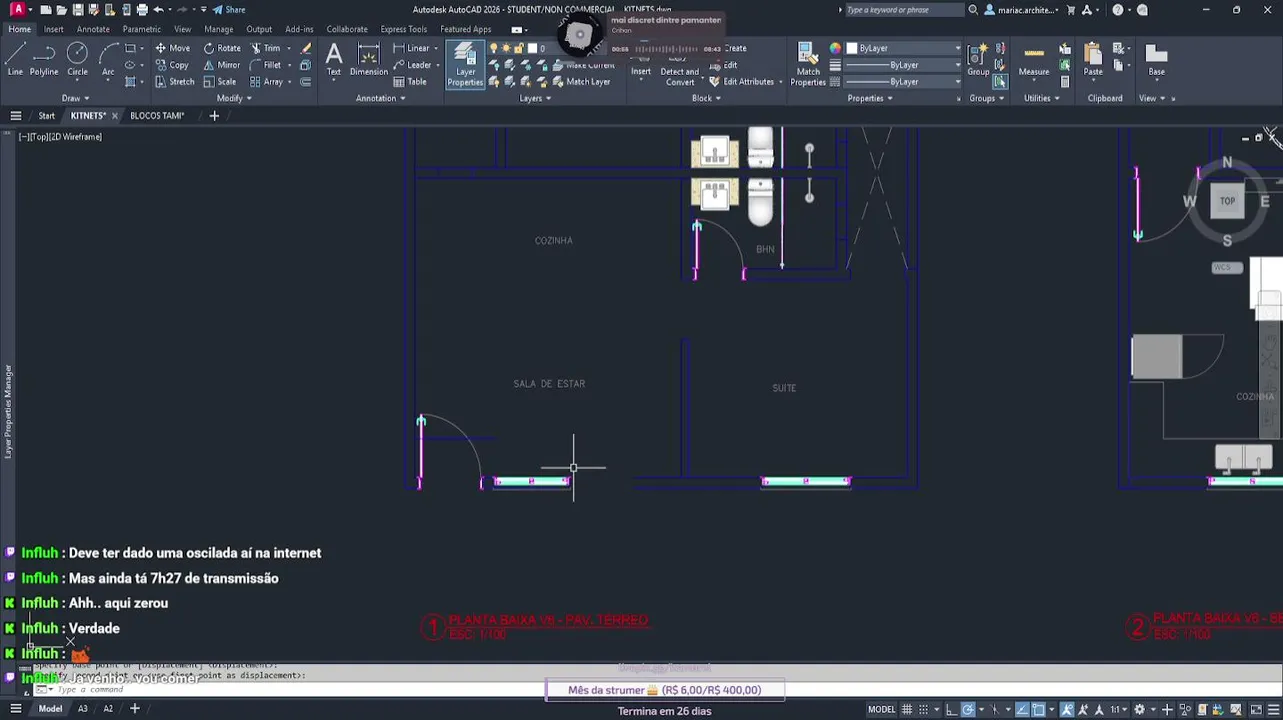Click the Measure utility

pos(1034,60)
